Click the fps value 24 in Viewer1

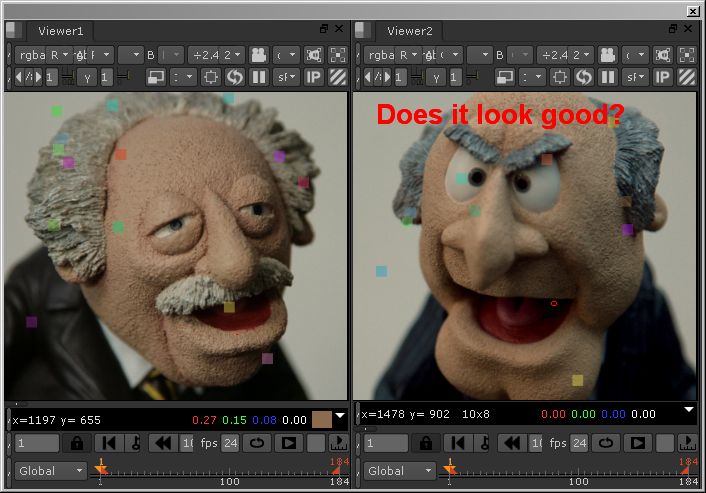pyautogui.click(x=231, y=443)
